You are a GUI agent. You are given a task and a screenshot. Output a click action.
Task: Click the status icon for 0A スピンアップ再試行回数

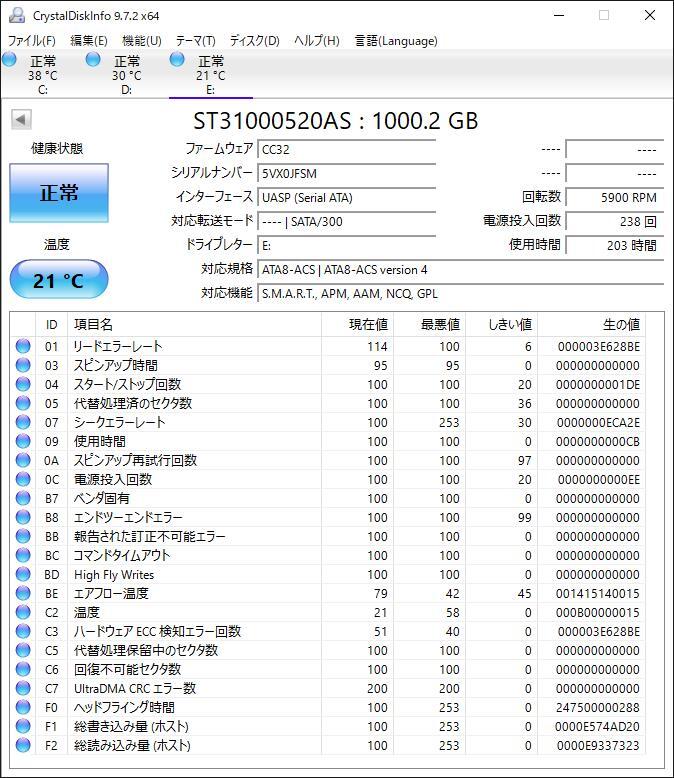(x=23, y=460)
